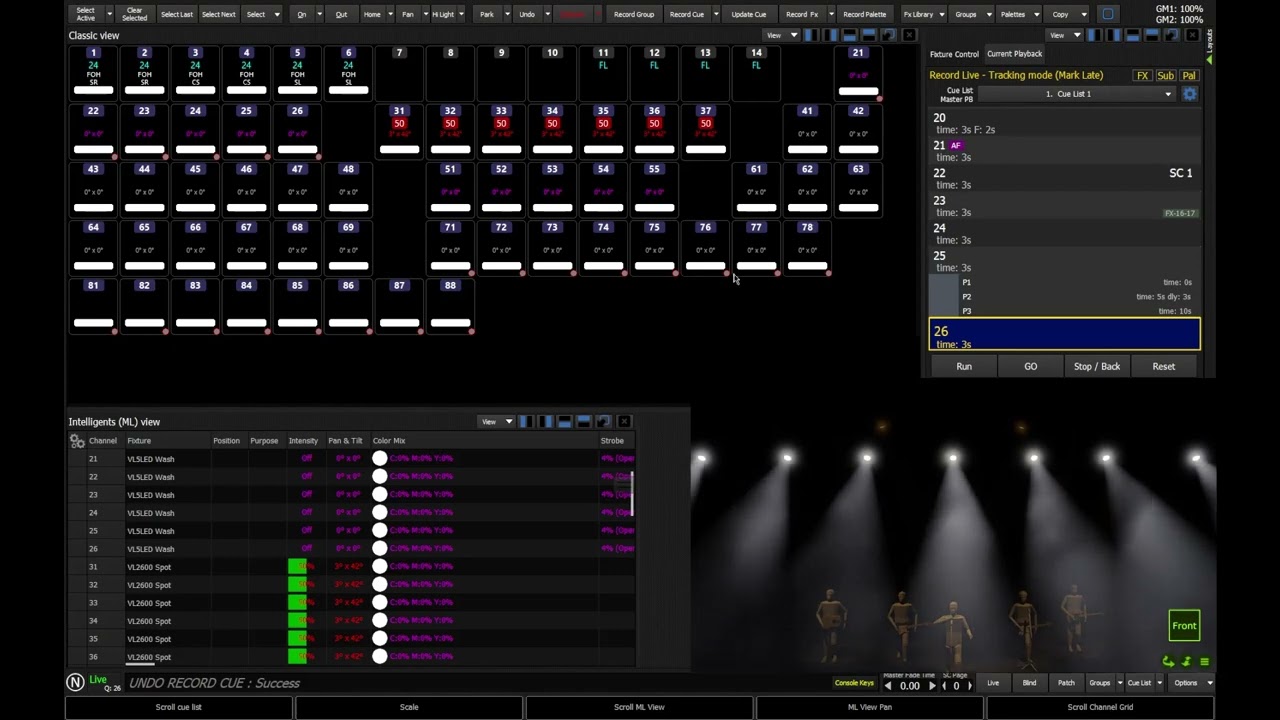Select the Front view cube in visualizer
The image size is (1280, 720).
[1184, 626]
